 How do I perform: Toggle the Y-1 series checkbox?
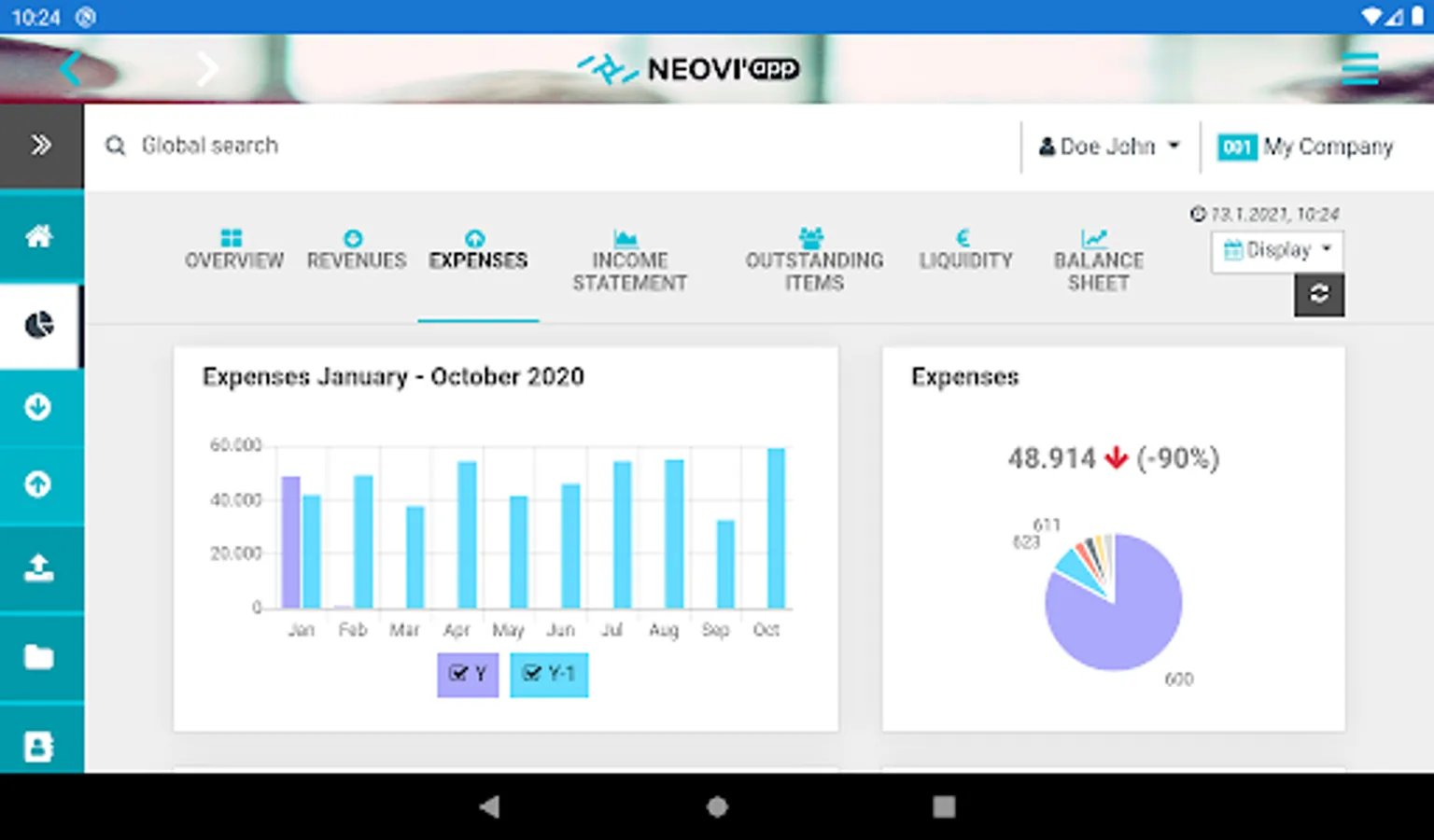click(x=549, y=674)
